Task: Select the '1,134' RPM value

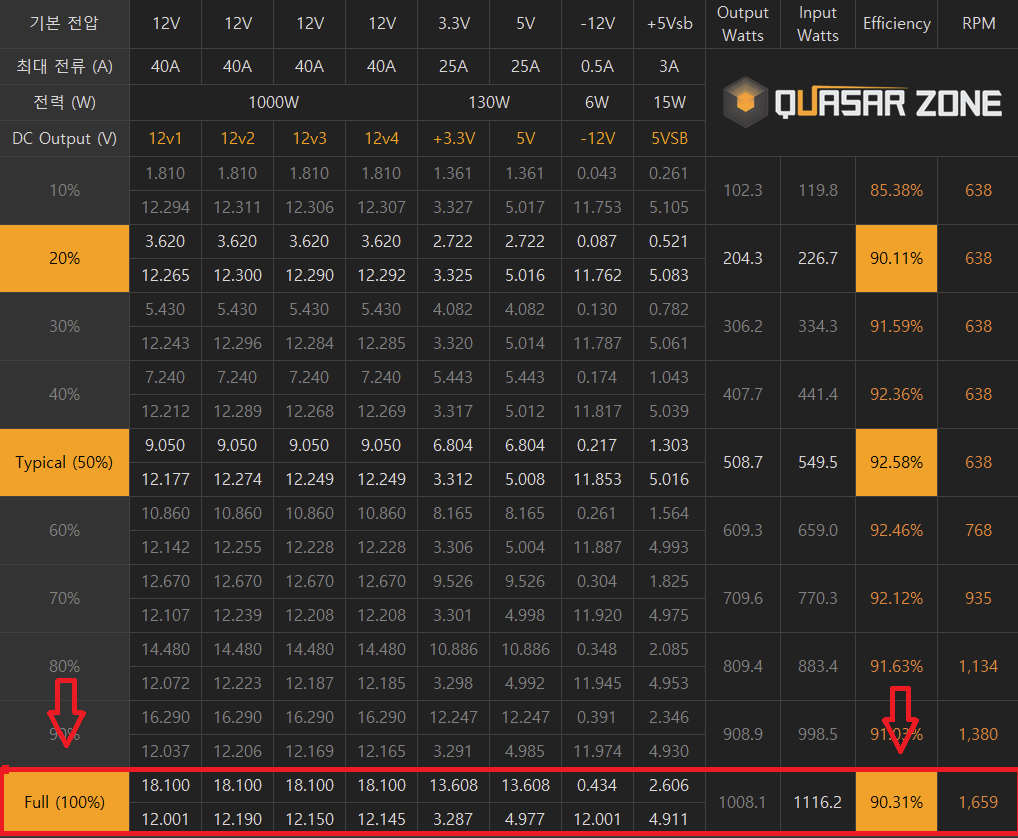Action: point(978,666)
